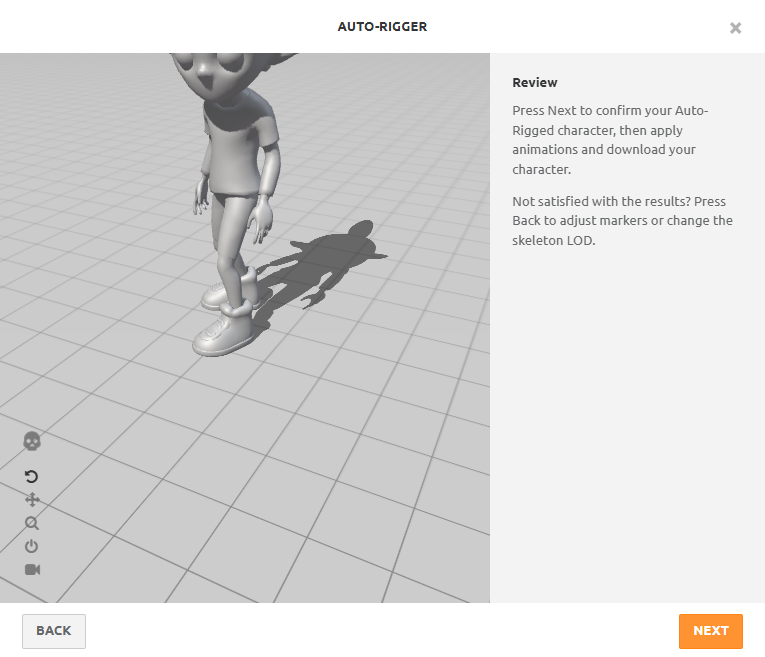Click the zoom magnifier icon
Image resolution: width=765 pixels, height=657 pixels.
32,523
